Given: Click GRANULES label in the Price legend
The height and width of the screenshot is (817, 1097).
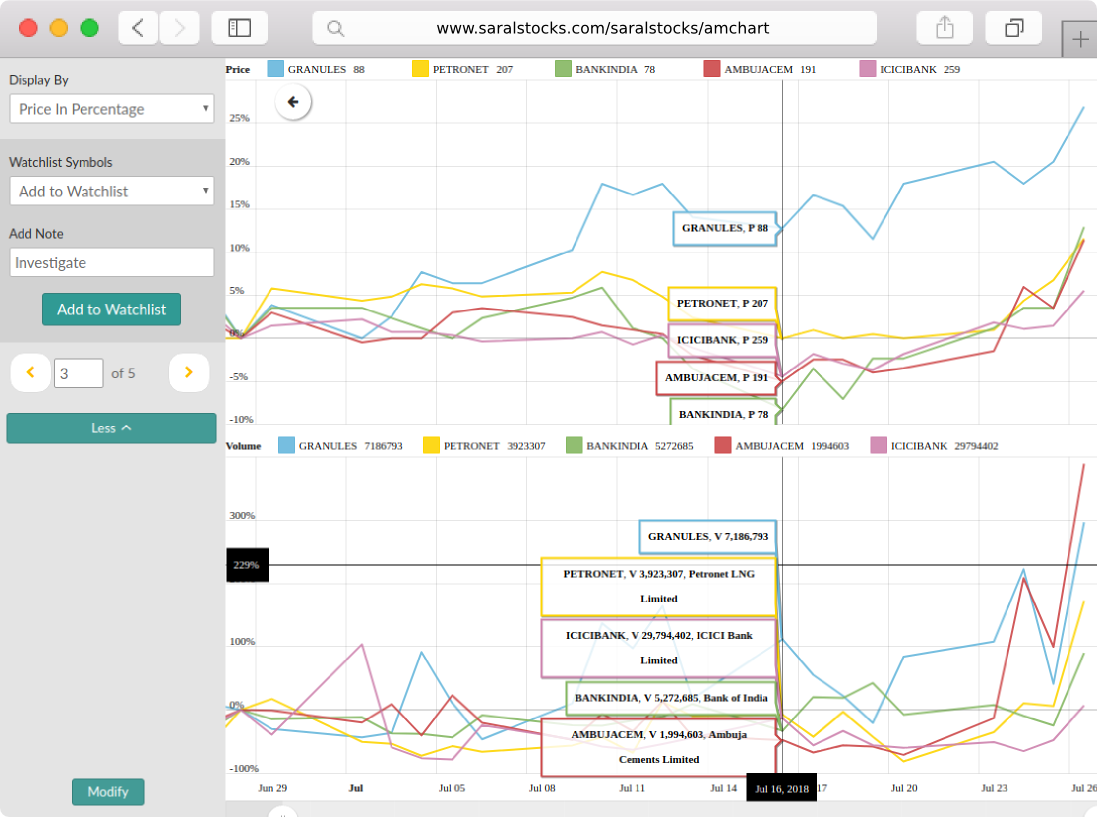Looking at the screenshot, I should pyautogui.click(x=317, y=69).
